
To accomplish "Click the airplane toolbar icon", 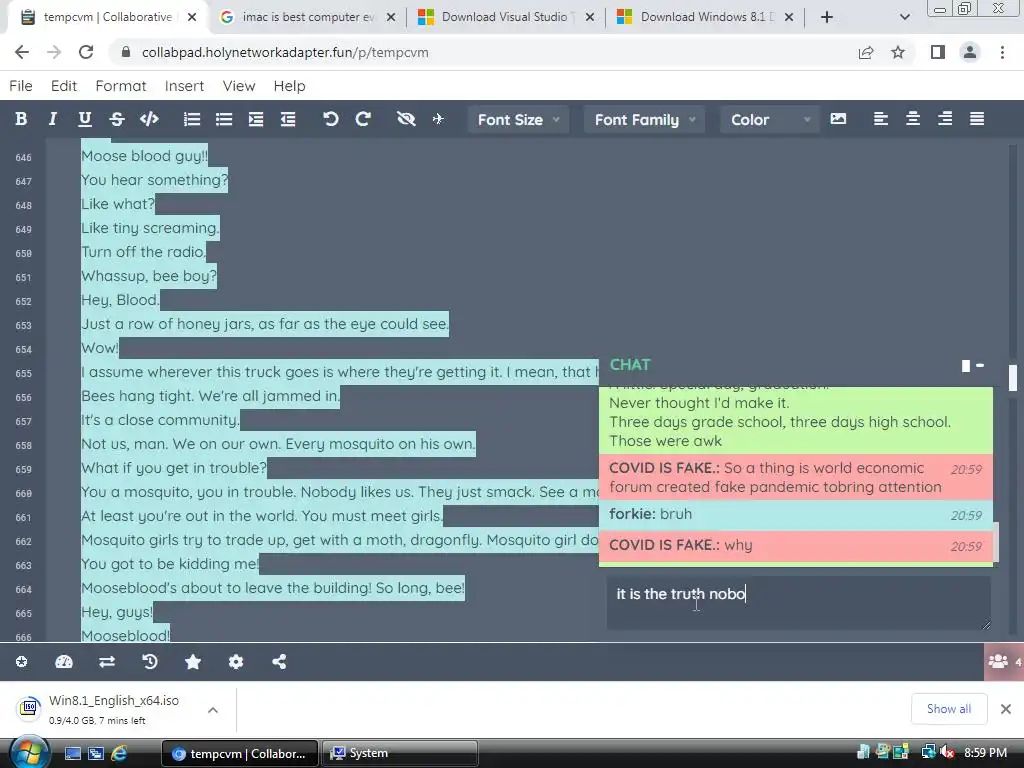I will point(438,119).
